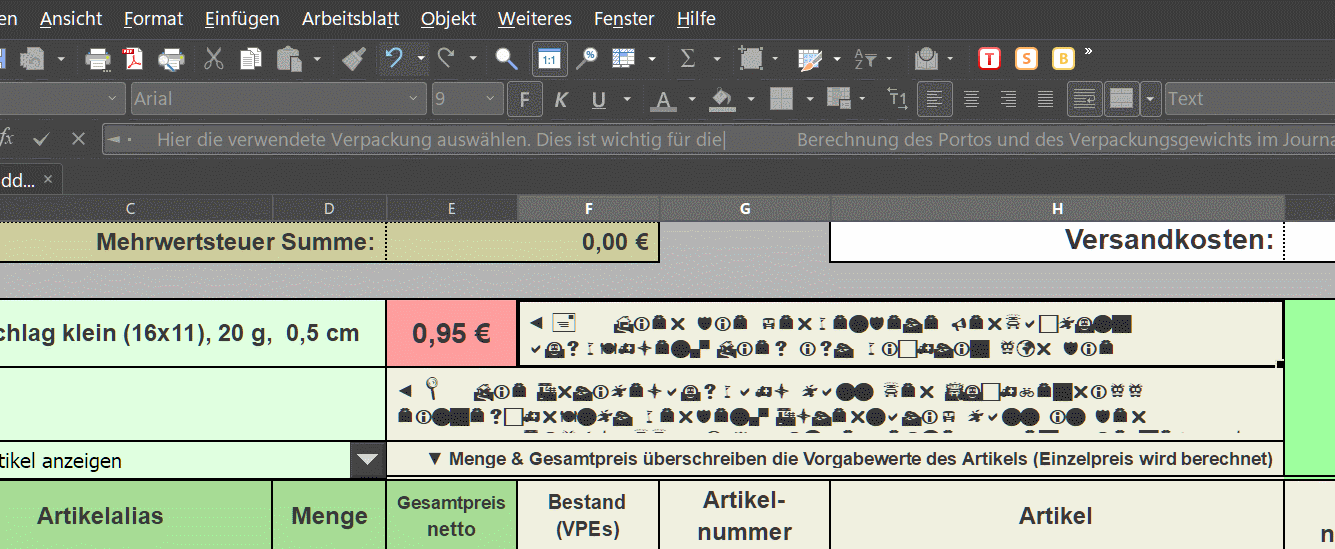This screenshot has height=549, width=1335.
Task: Toggle italic formatting (K)
Action: [561, 99]
